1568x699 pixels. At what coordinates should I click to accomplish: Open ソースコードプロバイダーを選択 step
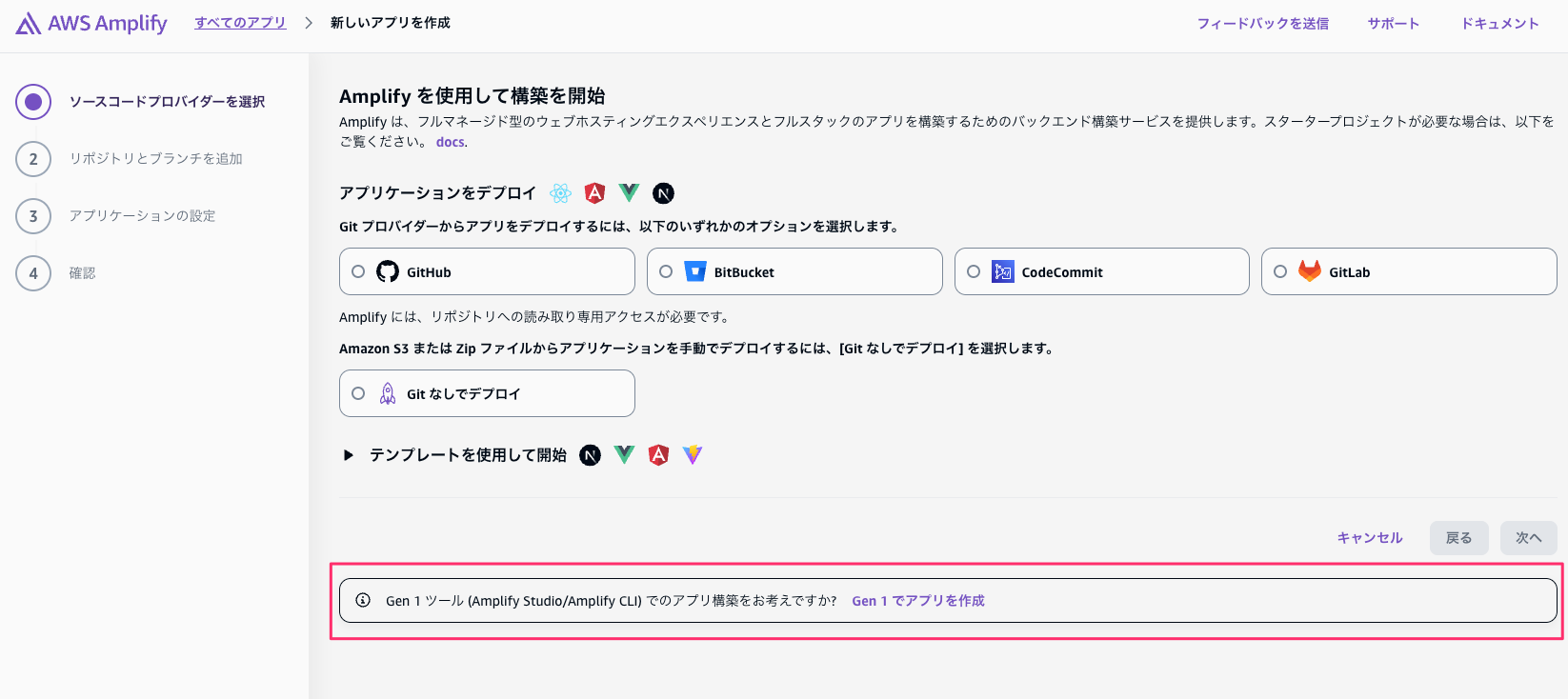167,102
